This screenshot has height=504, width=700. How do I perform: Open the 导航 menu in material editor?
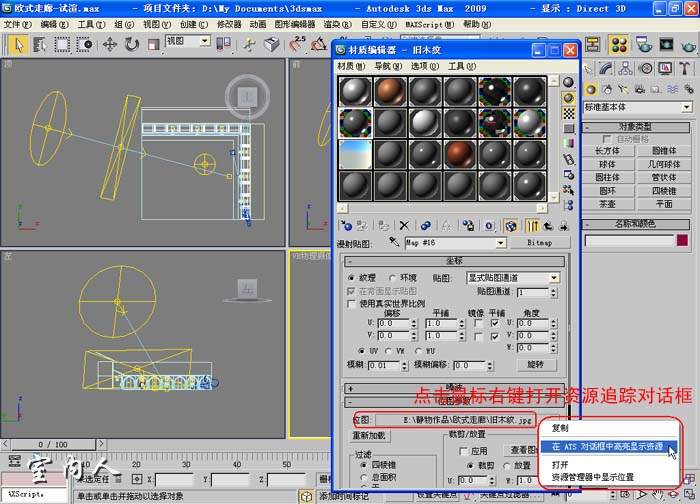388,66
